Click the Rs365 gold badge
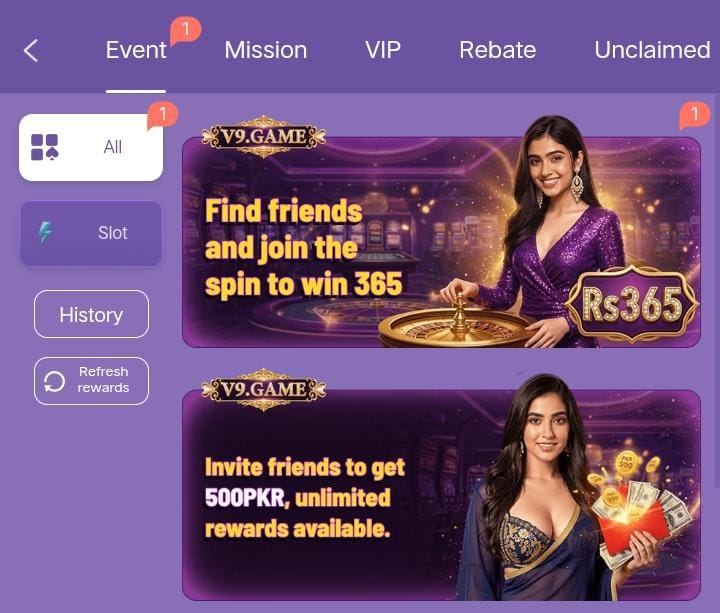The width and height of the screenshot is (720, 613). coord(632,304)
